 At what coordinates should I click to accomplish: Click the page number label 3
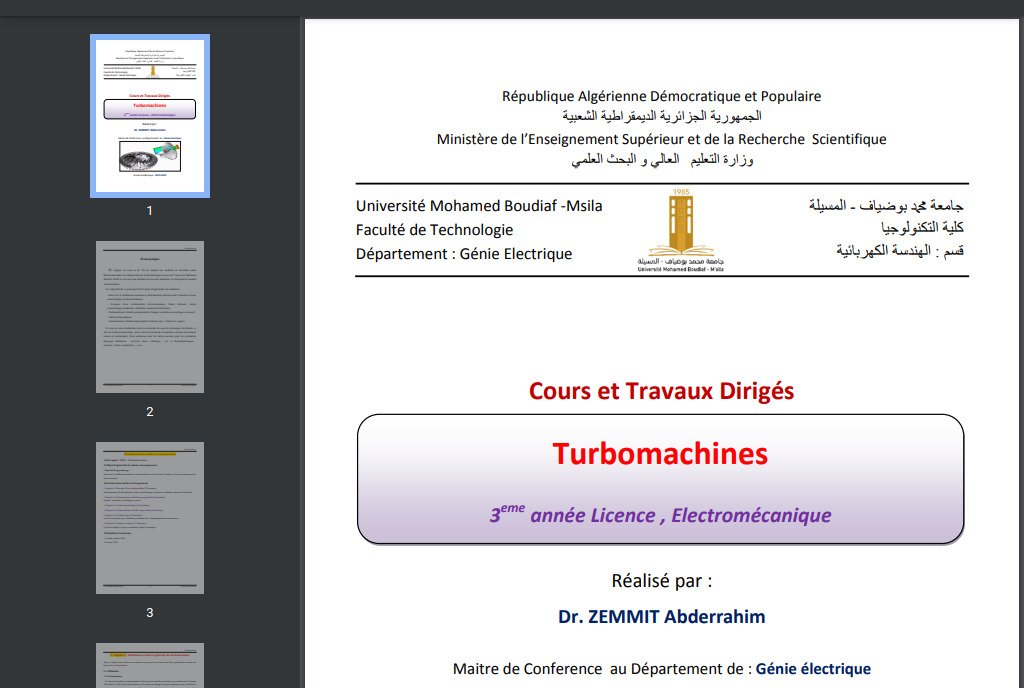150,613
